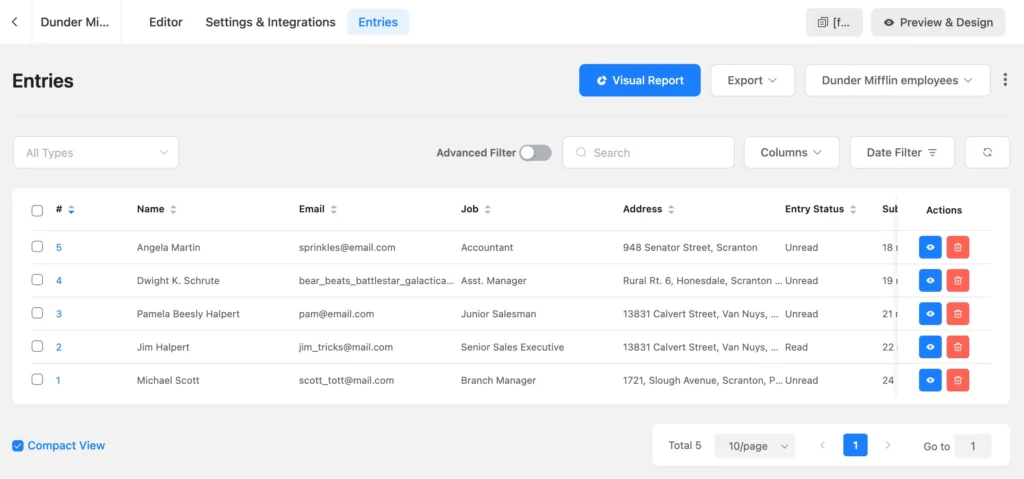The height and width of the screenshot is (479, 1024).
Task: Delete Angela Martin's entry
Action: click(958, 248)
